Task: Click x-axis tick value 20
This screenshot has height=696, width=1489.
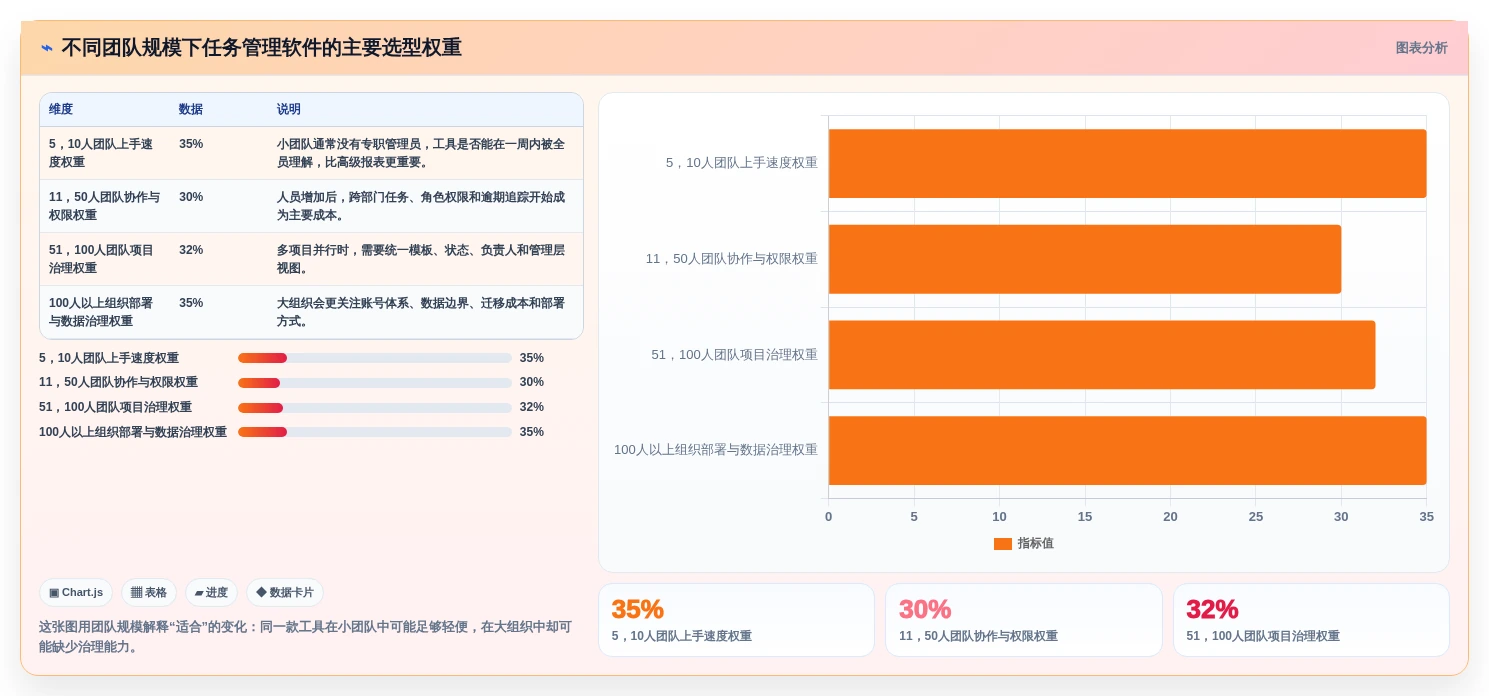Action: tap(1170, 517)
